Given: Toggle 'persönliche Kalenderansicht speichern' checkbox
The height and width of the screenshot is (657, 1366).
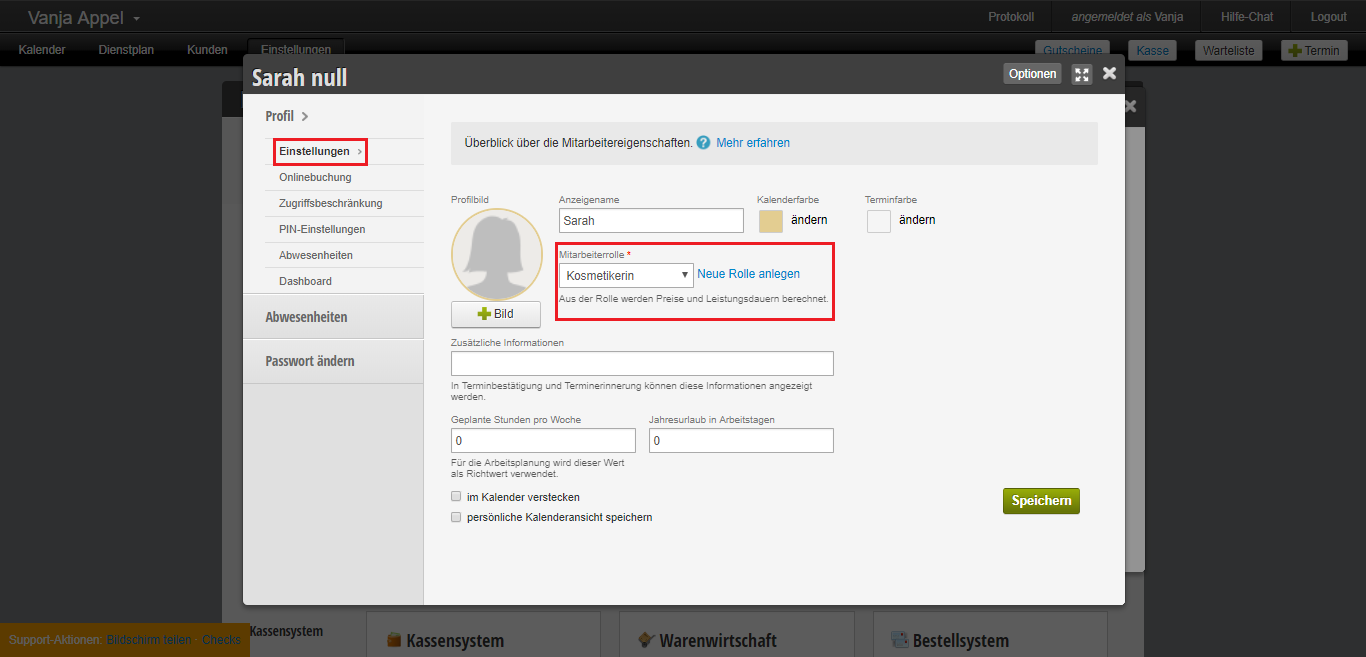Looking at the screenshot, I should pyautogui.click(x=456, y=517).
